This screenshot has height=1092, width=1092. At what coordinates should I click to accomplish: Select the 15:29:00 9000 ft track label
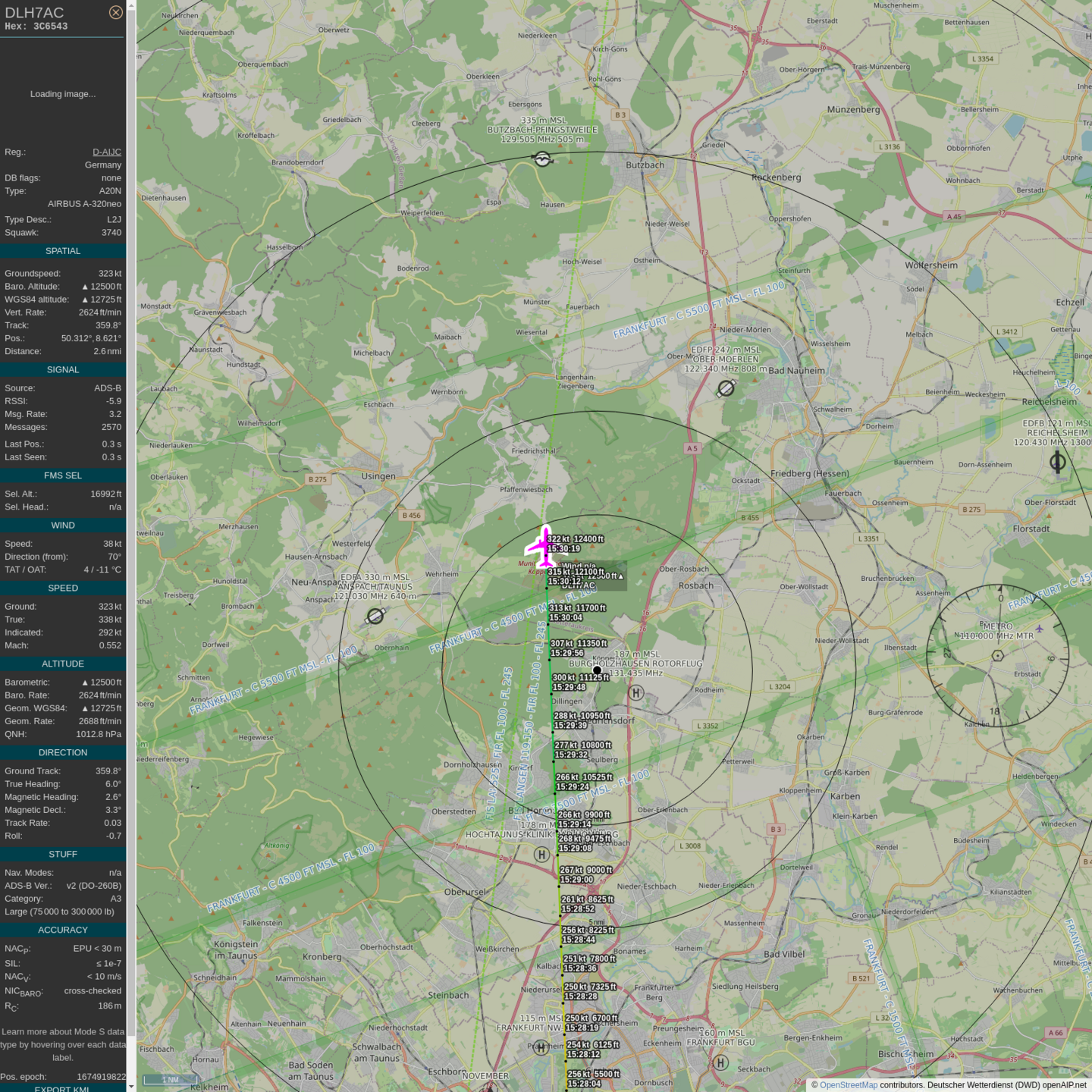click(x=585, y=875)
